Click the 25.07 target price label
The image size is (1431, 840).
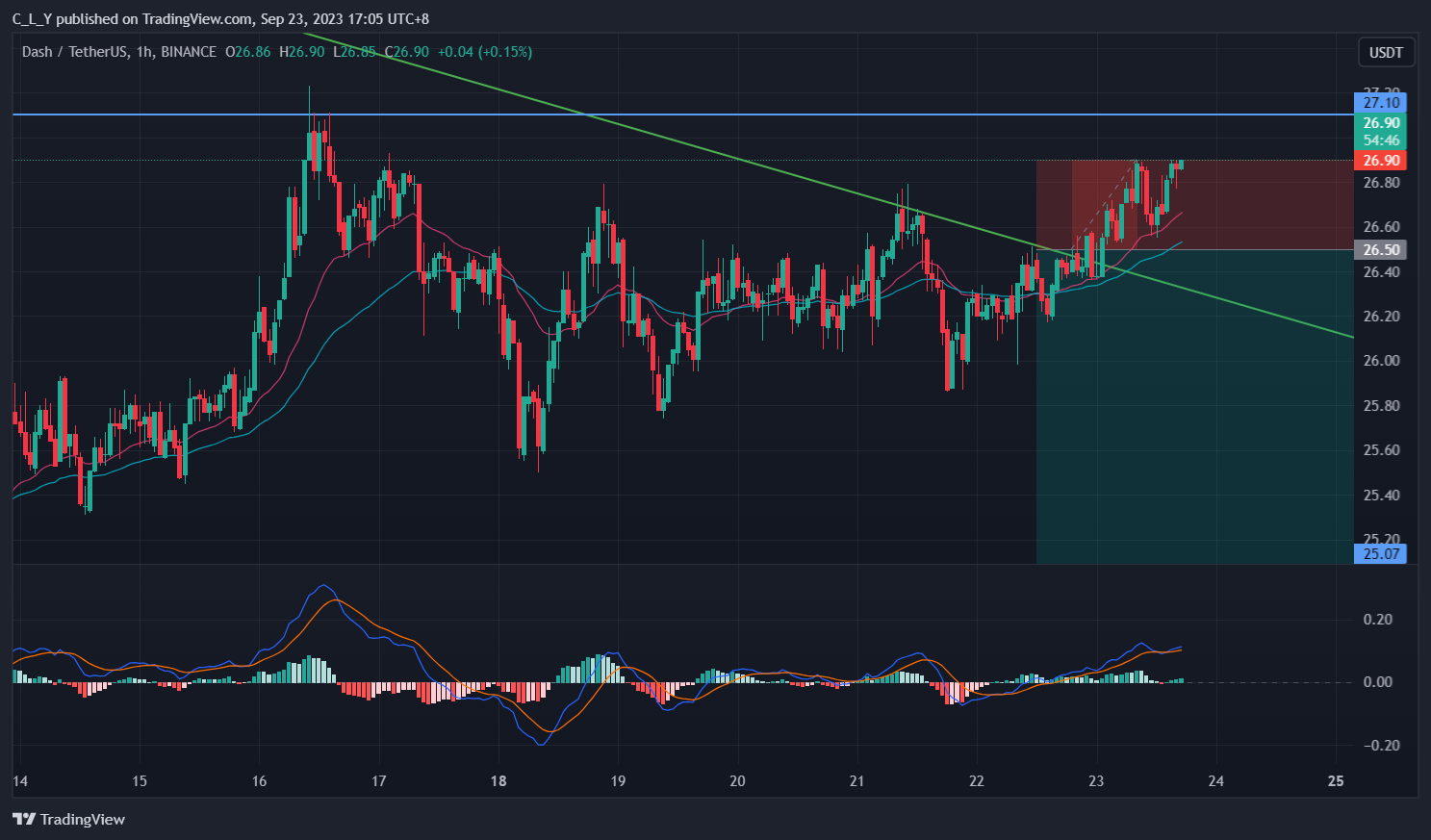point(1381,553)
